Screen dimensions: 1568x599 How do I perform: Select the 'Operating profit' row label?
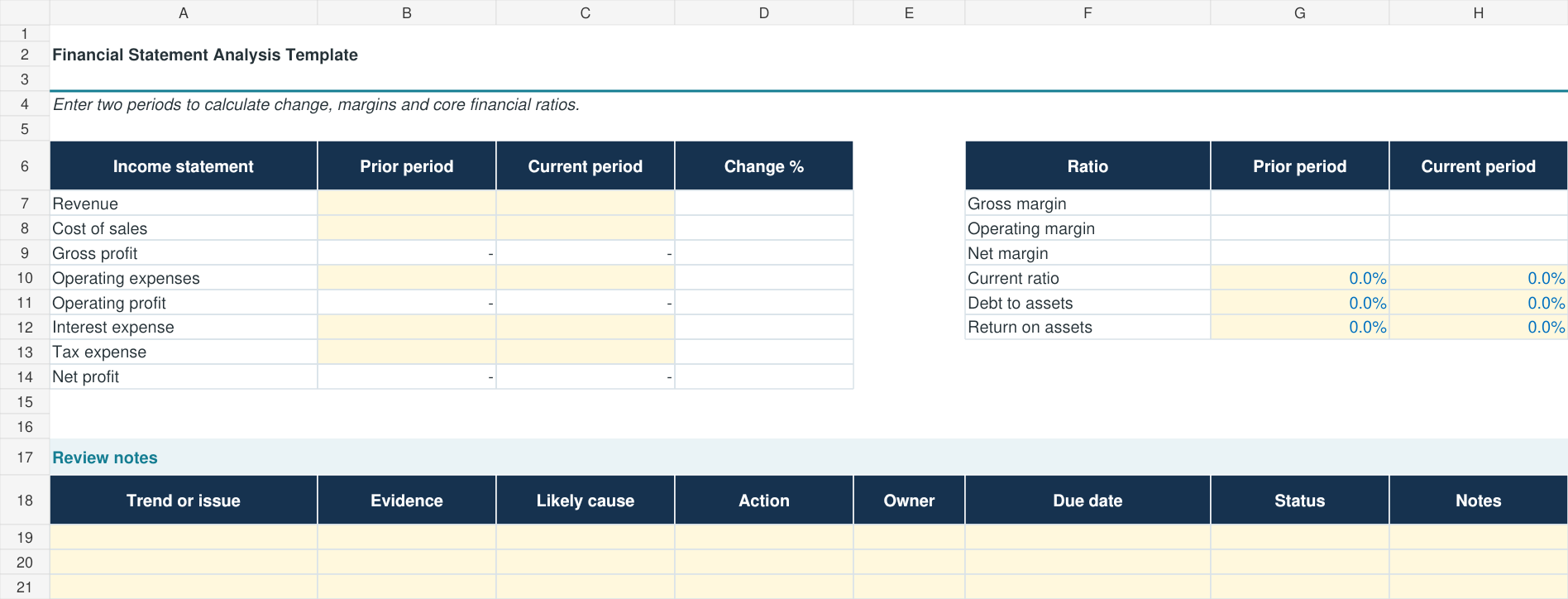click(x=109, y=303)
